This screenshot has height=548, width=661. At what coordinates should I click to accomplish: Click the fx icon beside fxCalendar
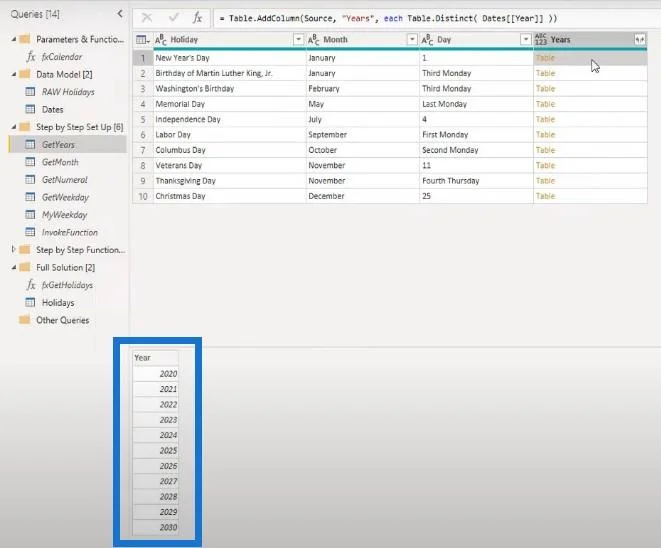[31, 56]
